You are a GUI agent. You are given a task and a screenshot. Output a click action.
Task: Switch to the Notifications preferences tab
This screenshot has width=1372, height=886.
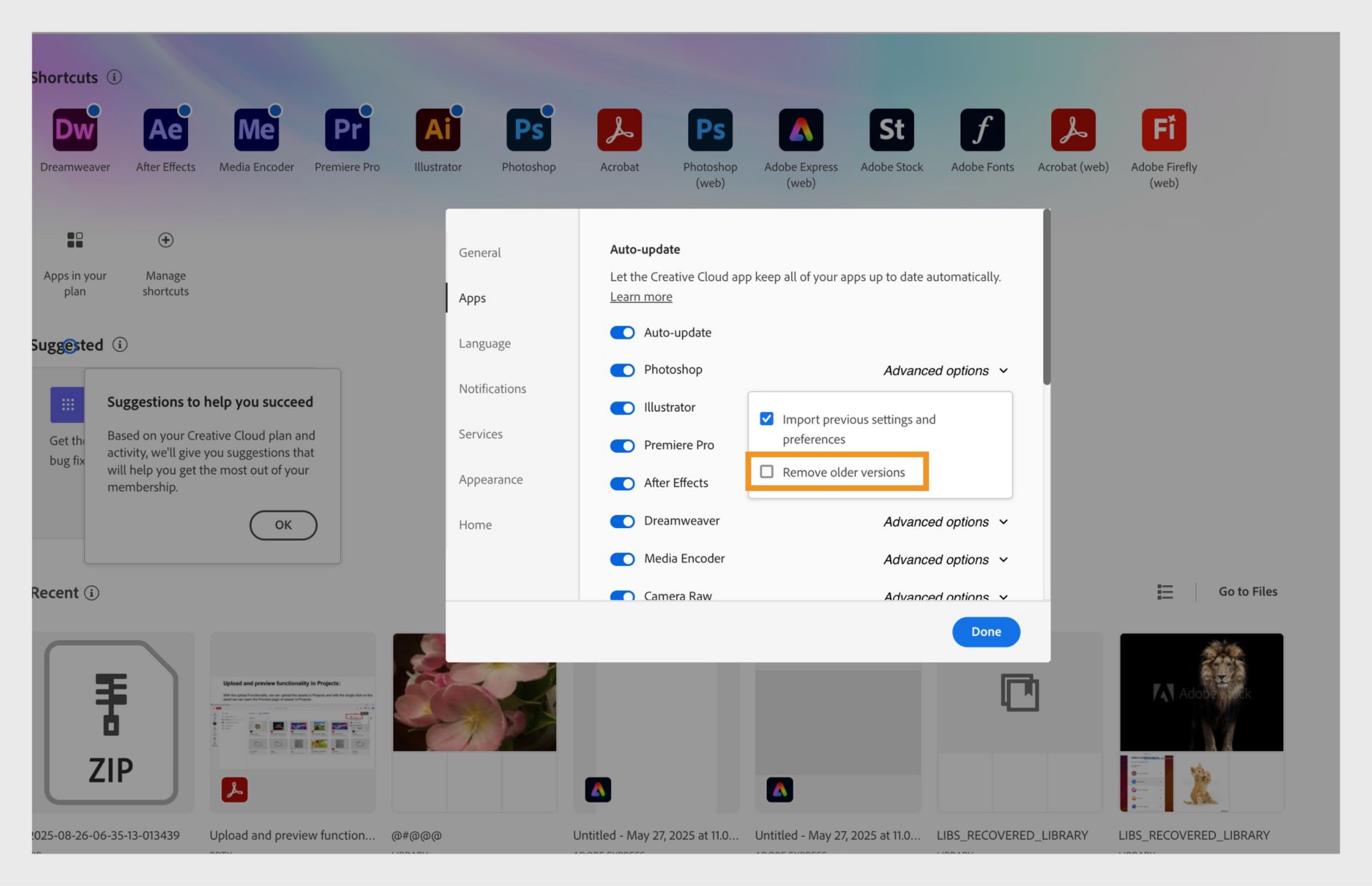point(492,389)
